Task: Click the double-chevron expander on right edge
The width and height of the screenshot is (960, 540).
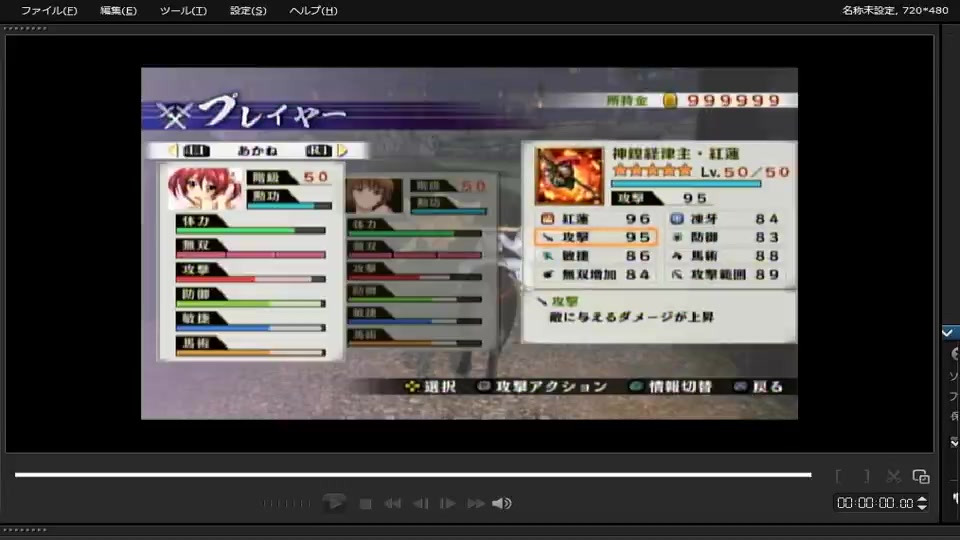Action: (x=954, y=442)
